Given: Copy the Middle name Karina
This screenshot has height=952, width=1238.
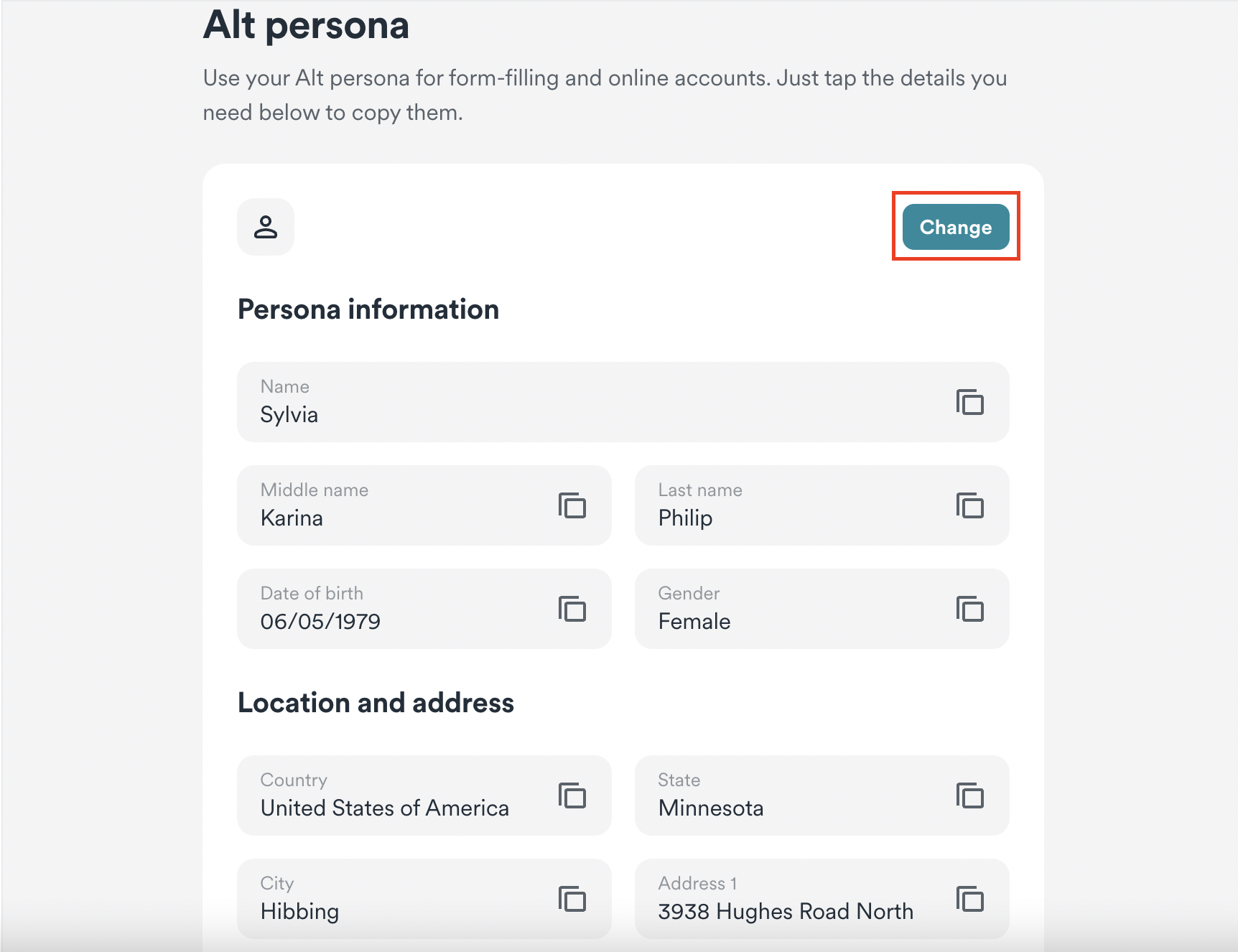Looking at the screenshot, I should click(572, 505).
